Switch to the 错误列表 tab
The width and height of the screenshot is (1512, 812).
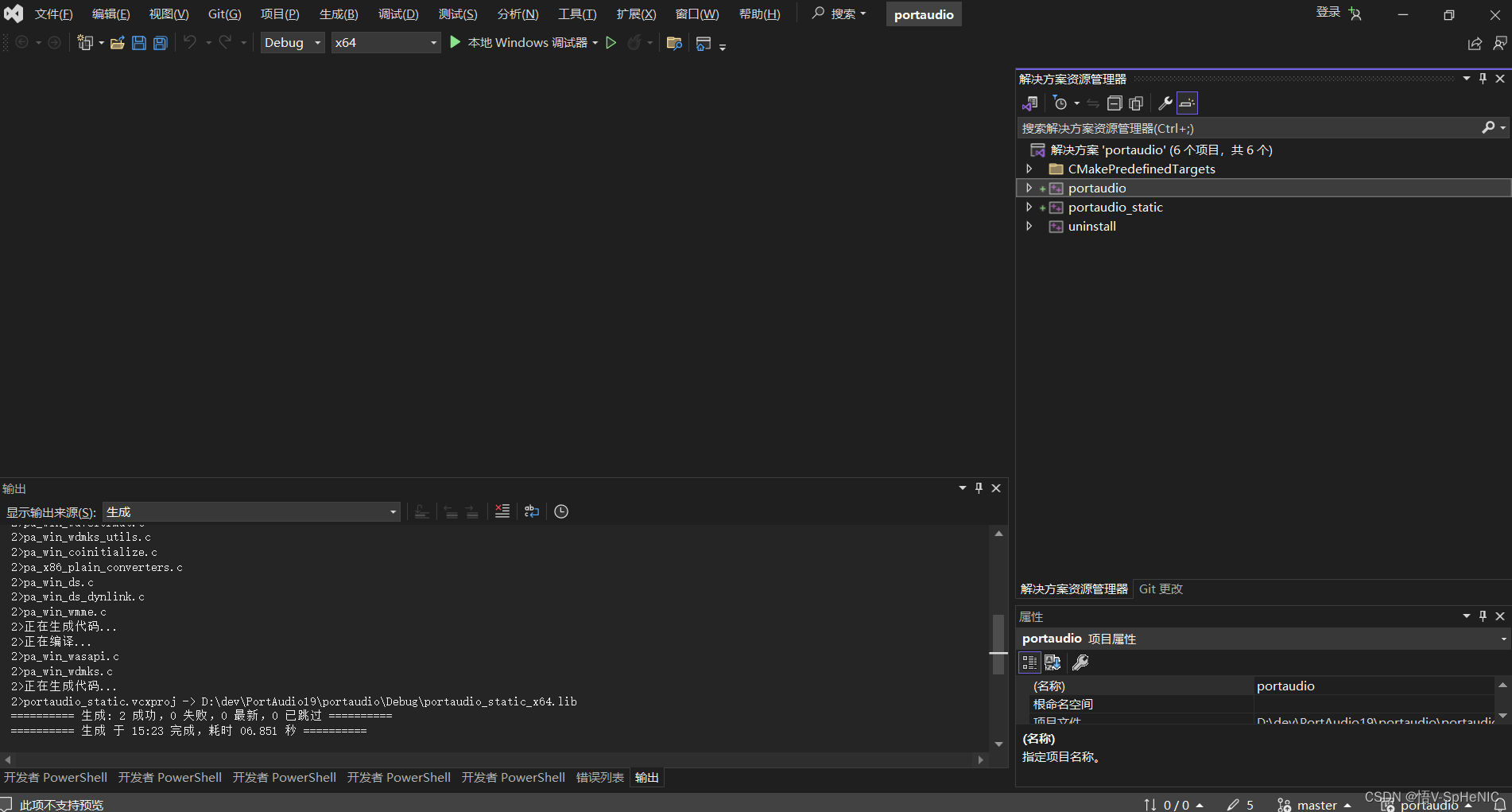[600, 778]
